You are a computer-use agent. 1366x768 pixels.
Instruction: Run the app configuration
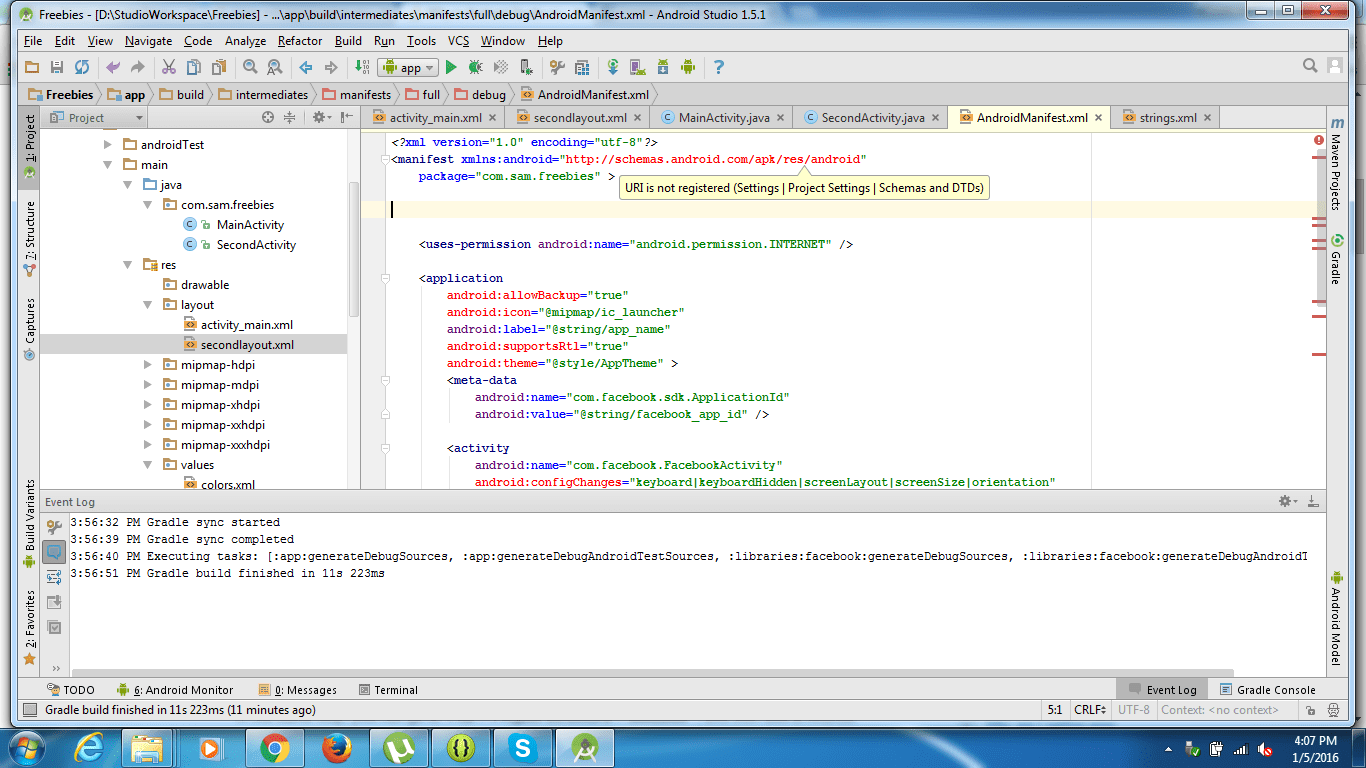coord(451,67)
